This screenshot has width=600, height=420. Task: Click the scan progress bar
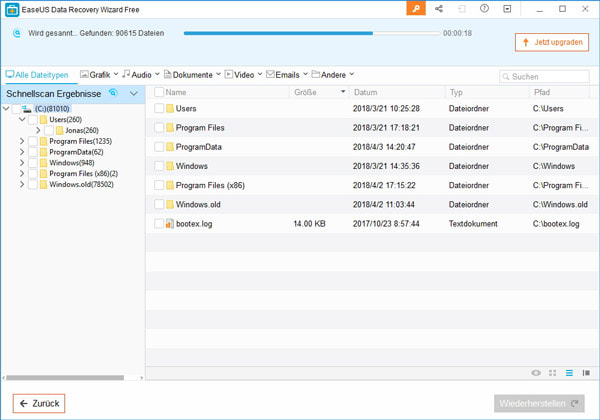[x=312, y=33]
